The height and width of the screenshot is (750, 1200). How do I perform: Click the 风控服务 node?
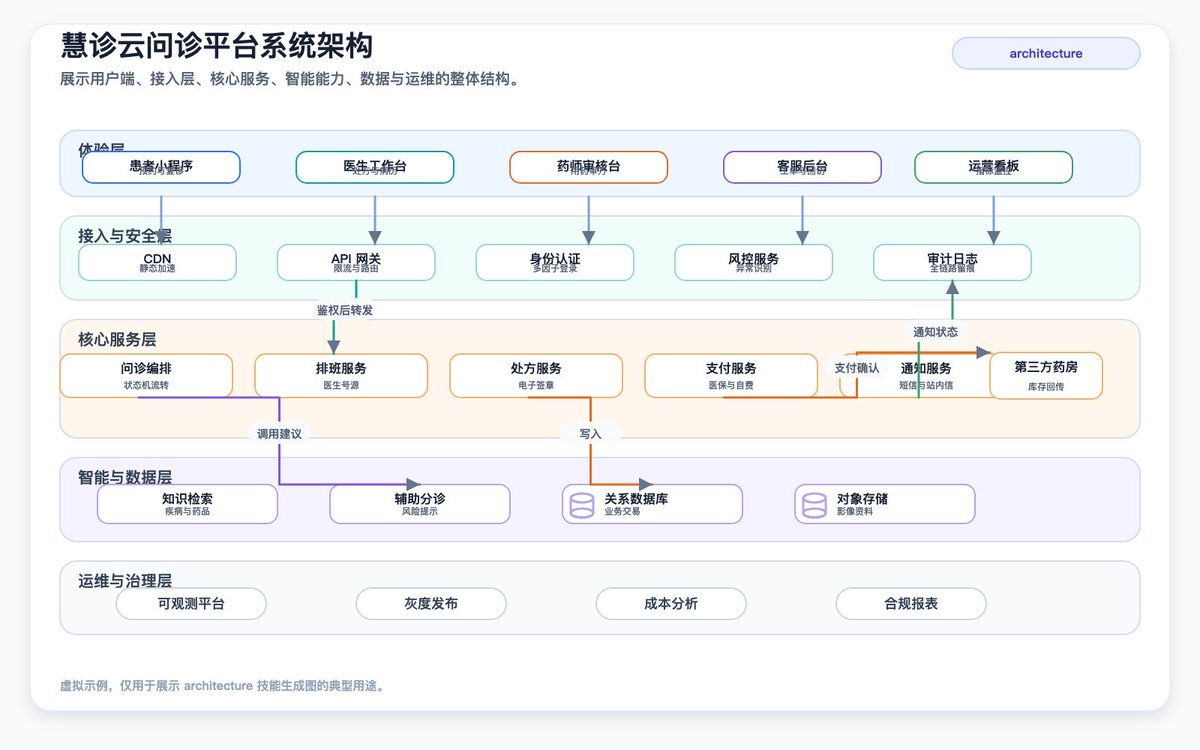(754, 262)
